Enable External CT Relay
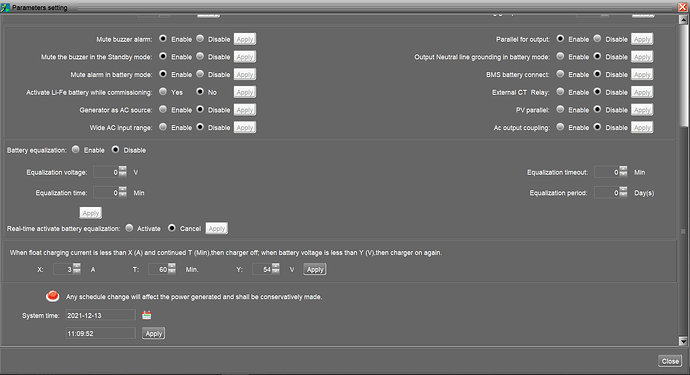690x375 pixels. (x=560, y=92)
